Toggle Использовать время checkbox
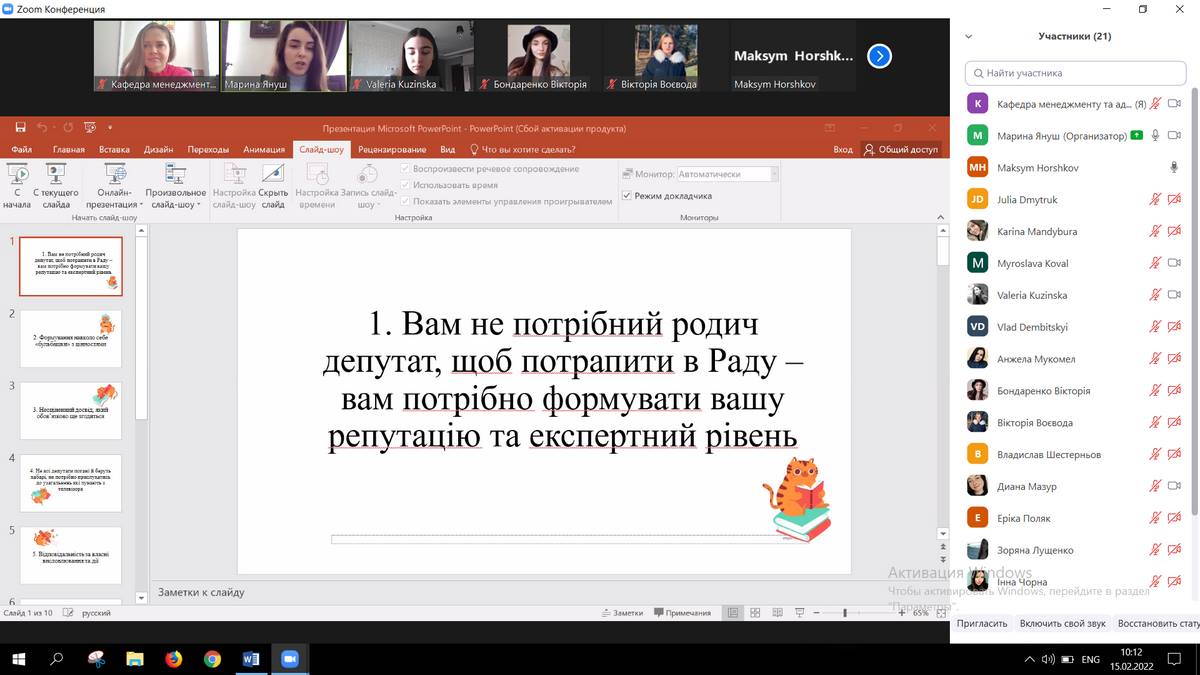 click(x=406, y=185)
